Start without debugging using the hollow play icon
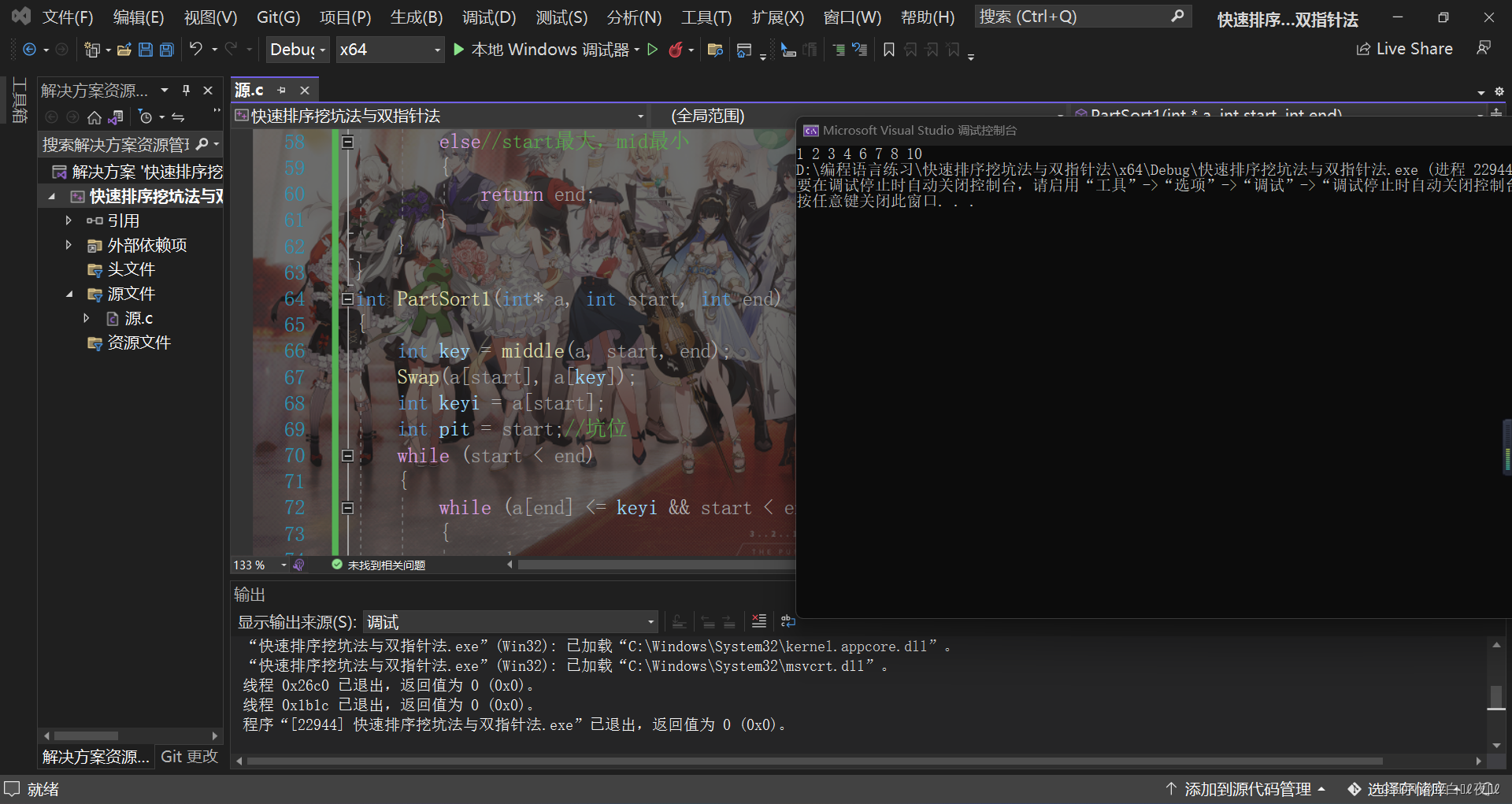The width and height of the screenshot is (1512, 804). pyautogui.click(x=652, y=50)
